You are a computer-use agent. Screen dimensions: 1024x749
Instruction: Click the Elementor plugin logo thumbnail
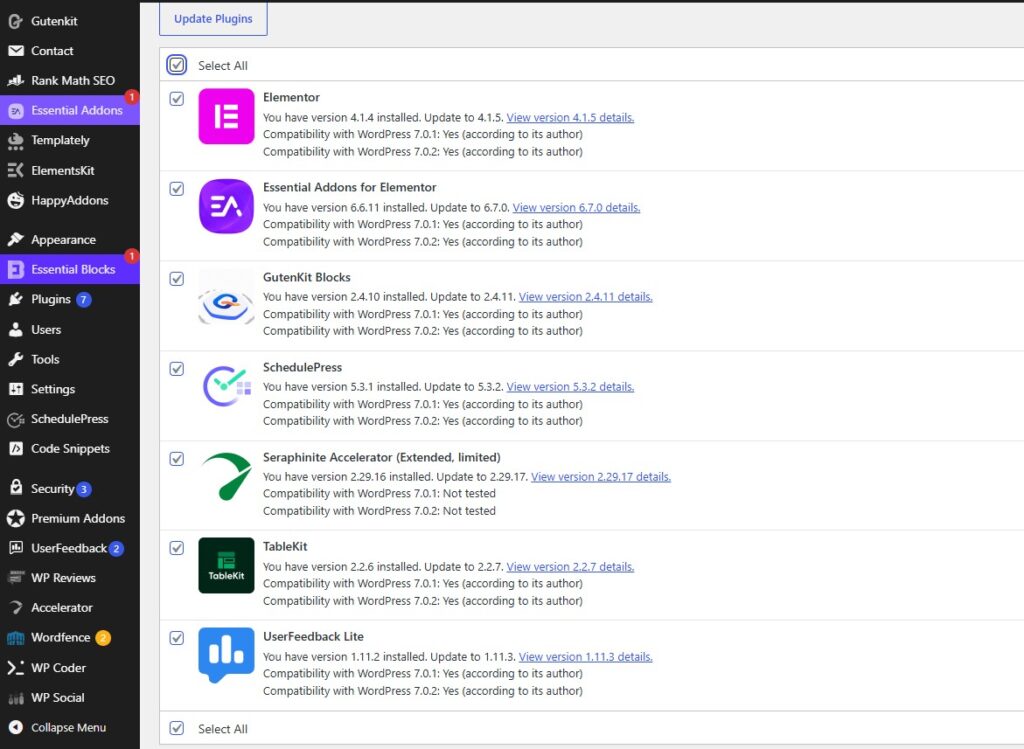pyautogui.click(x=226, y=116)
